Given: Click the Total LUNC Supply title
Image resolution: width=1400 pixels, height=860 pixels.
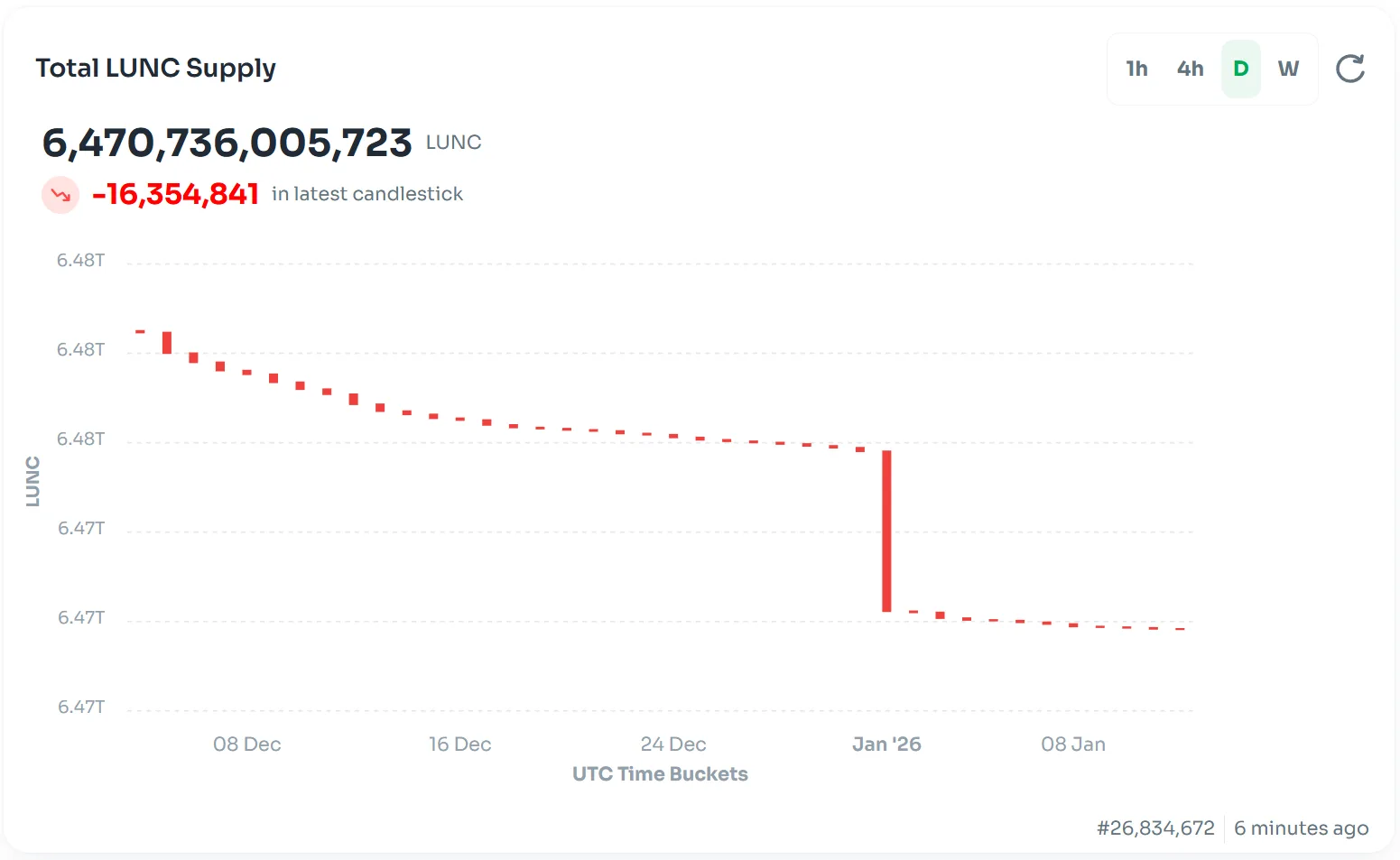Looking at the screenshot, I should pyautogui.click(x=155, y=68).
